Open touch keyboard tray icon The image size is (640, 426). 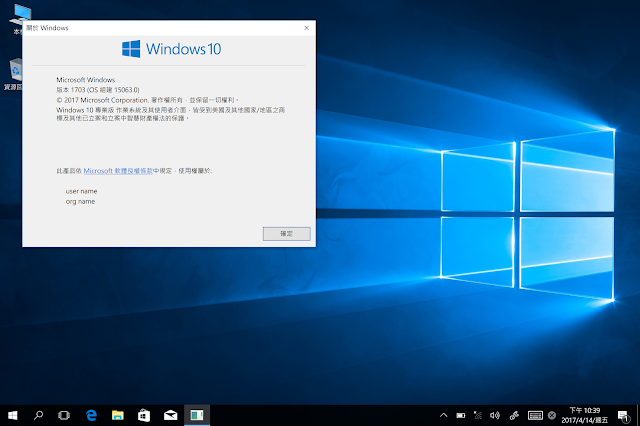535,415
